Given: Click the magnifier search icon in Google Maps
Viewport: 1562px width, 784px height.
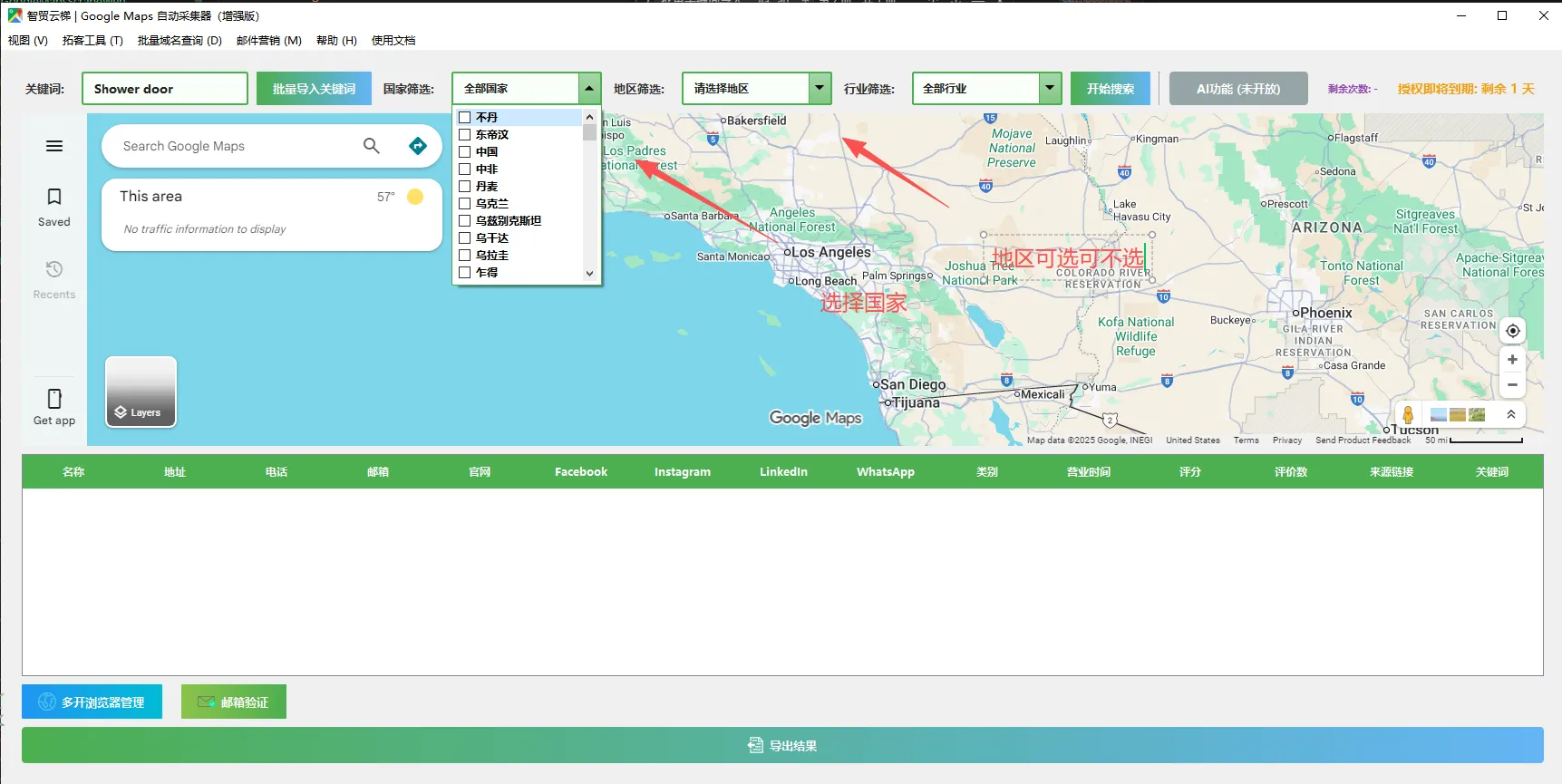Looking at the screenshot, I should pyautogui.click(x=372, y=146).
